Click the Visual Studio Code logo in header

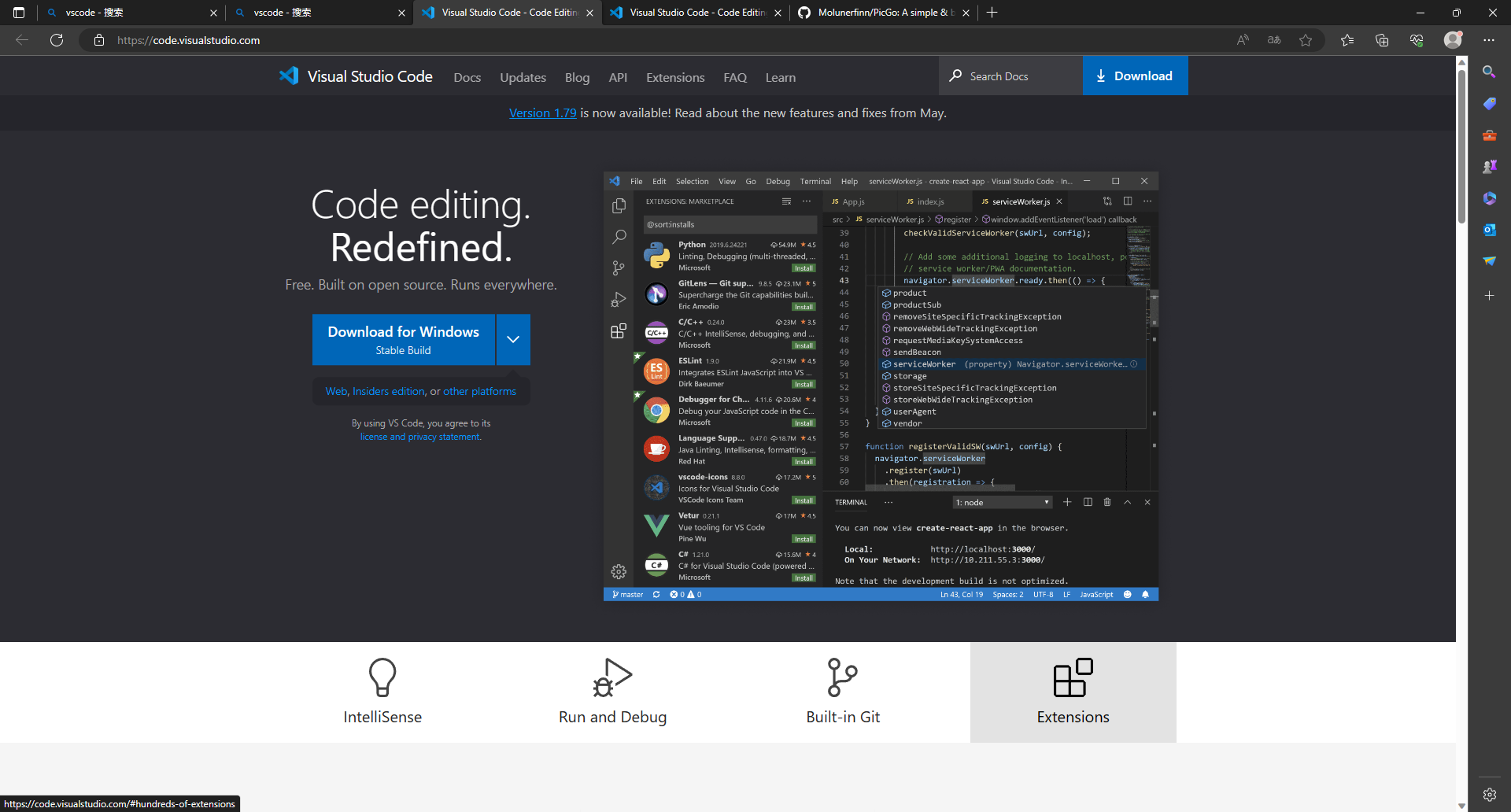click(x=356, y=76)
